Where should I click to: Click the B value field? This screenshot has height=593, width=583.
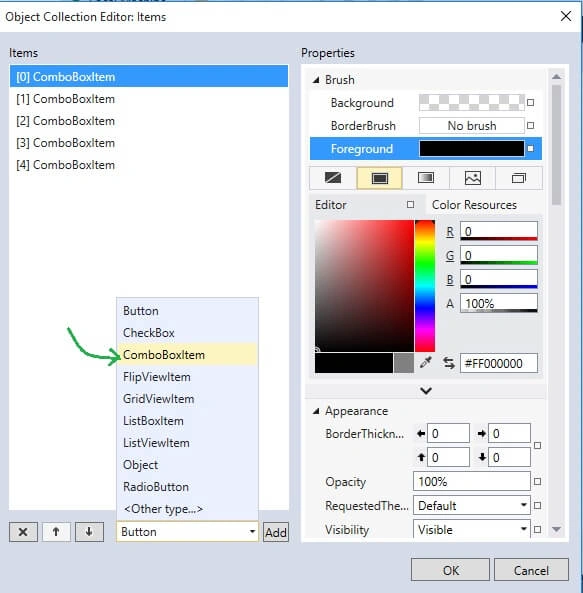click(499, 279)
